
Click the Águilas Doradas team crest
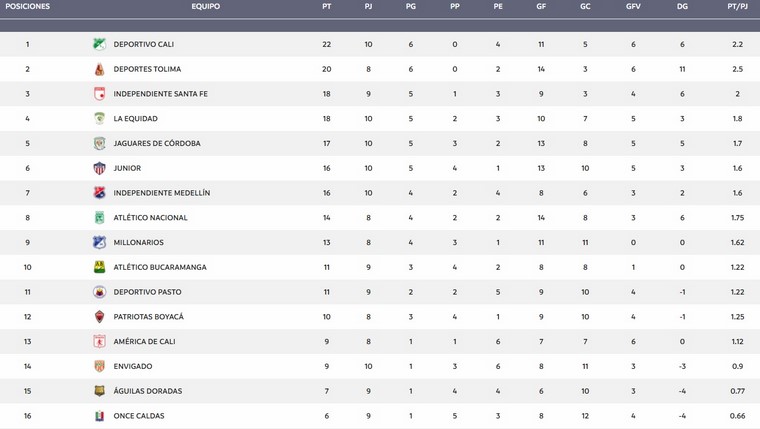pyautogui.click(x=99, y=391)
